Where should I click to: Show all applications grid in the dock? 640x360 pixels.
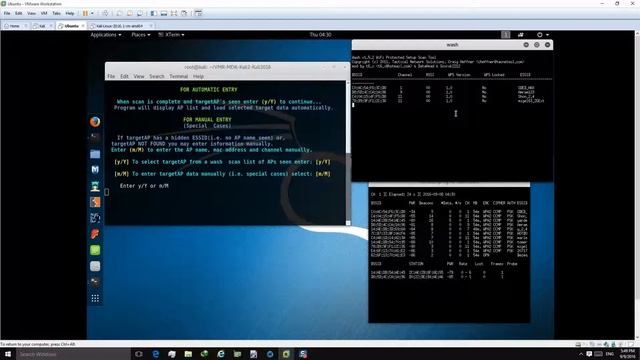(x=95, y=298)
